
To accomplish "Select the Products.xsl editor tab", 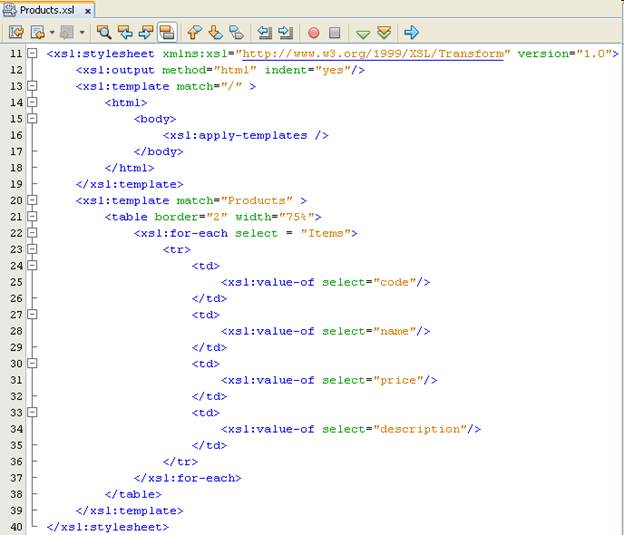I will (47, 10).
